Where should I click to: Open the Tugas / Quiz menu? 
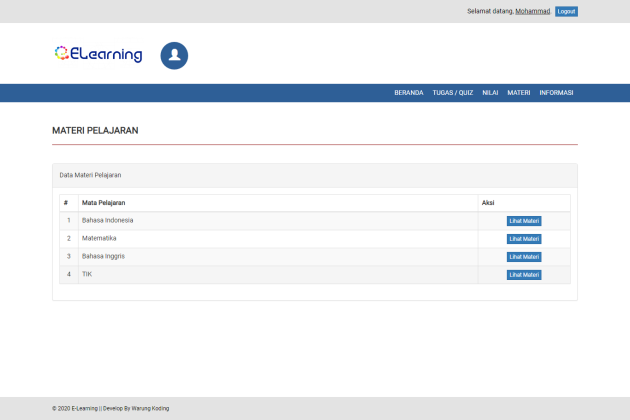(452, 93)
